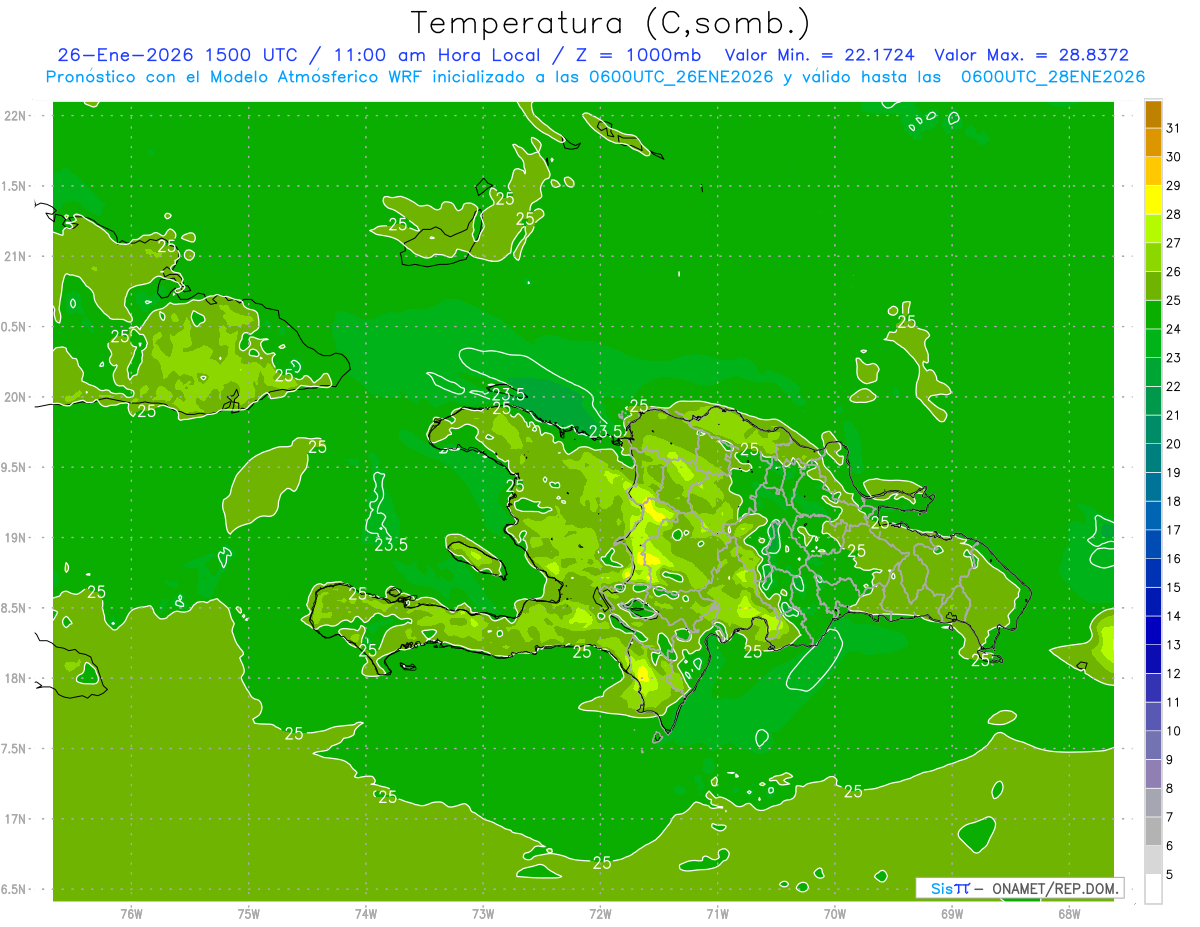The width and height of the screenshot is (1200, 927).
Task: Click the "75W" longitude axis label
Action: 249,914
